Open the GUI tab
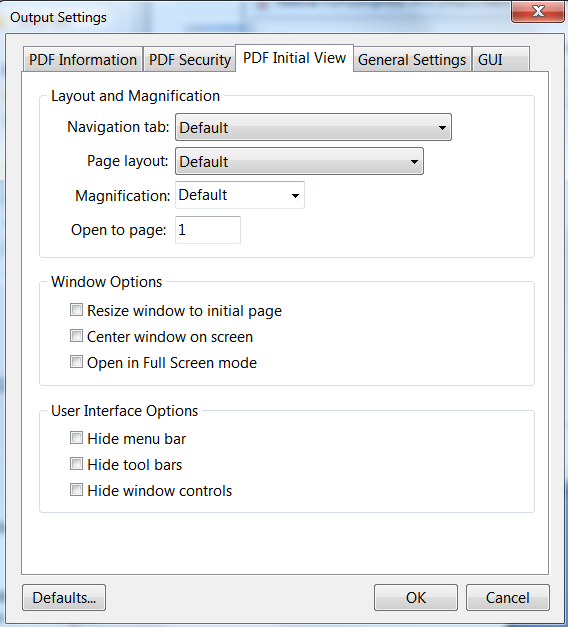 point(501,60)
